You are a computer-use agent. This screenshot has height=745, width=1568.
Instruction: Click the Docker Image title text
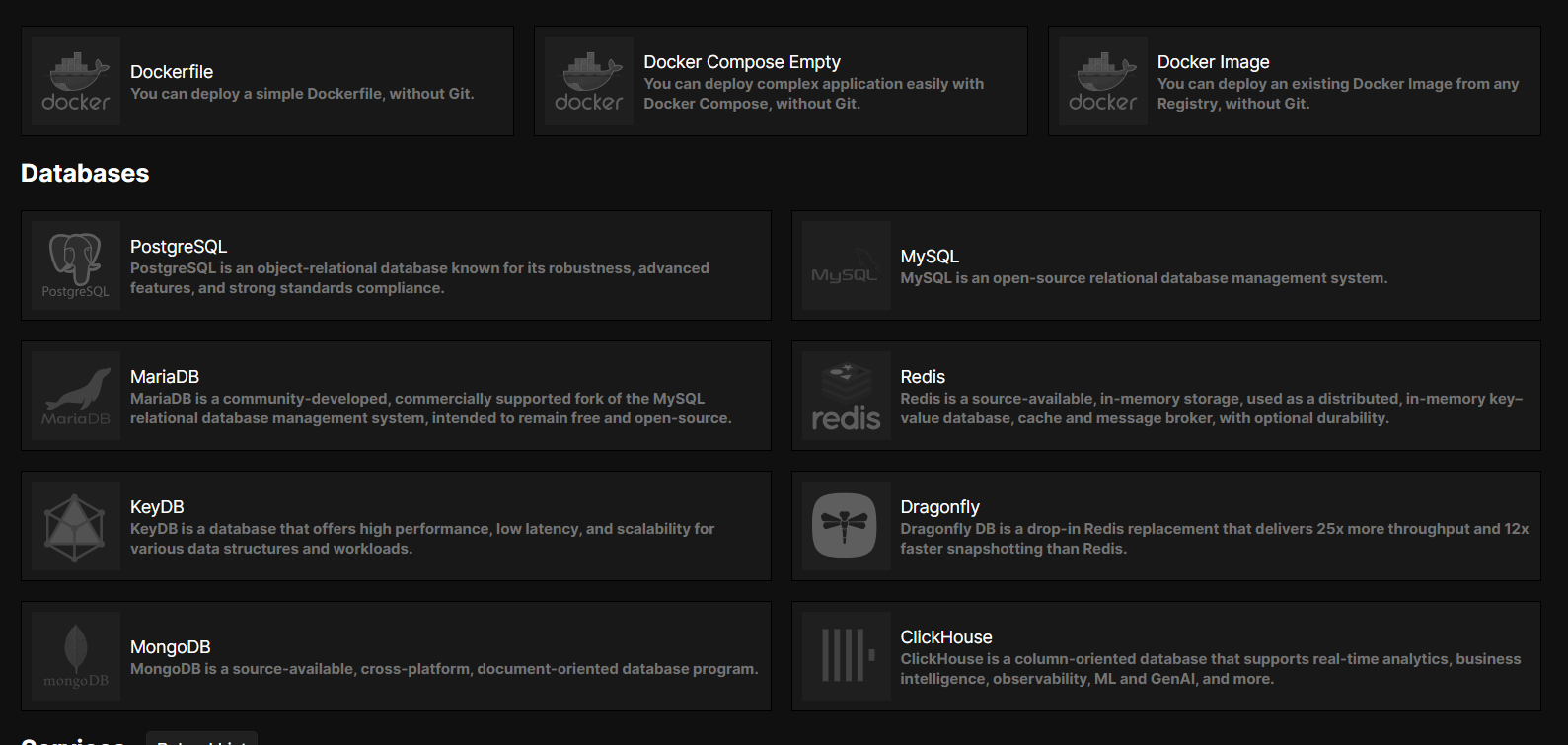pyautogui.click(x=1213, y=62)
